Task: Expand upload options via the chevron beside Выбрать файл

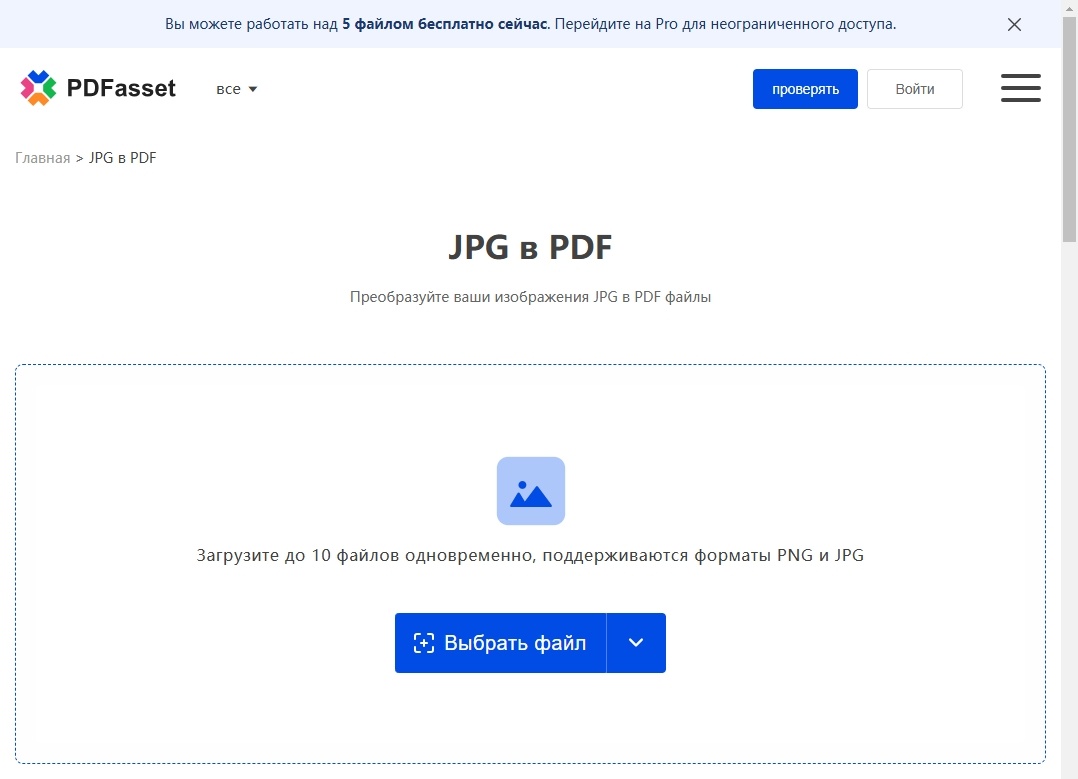Action: coord(636,643)
